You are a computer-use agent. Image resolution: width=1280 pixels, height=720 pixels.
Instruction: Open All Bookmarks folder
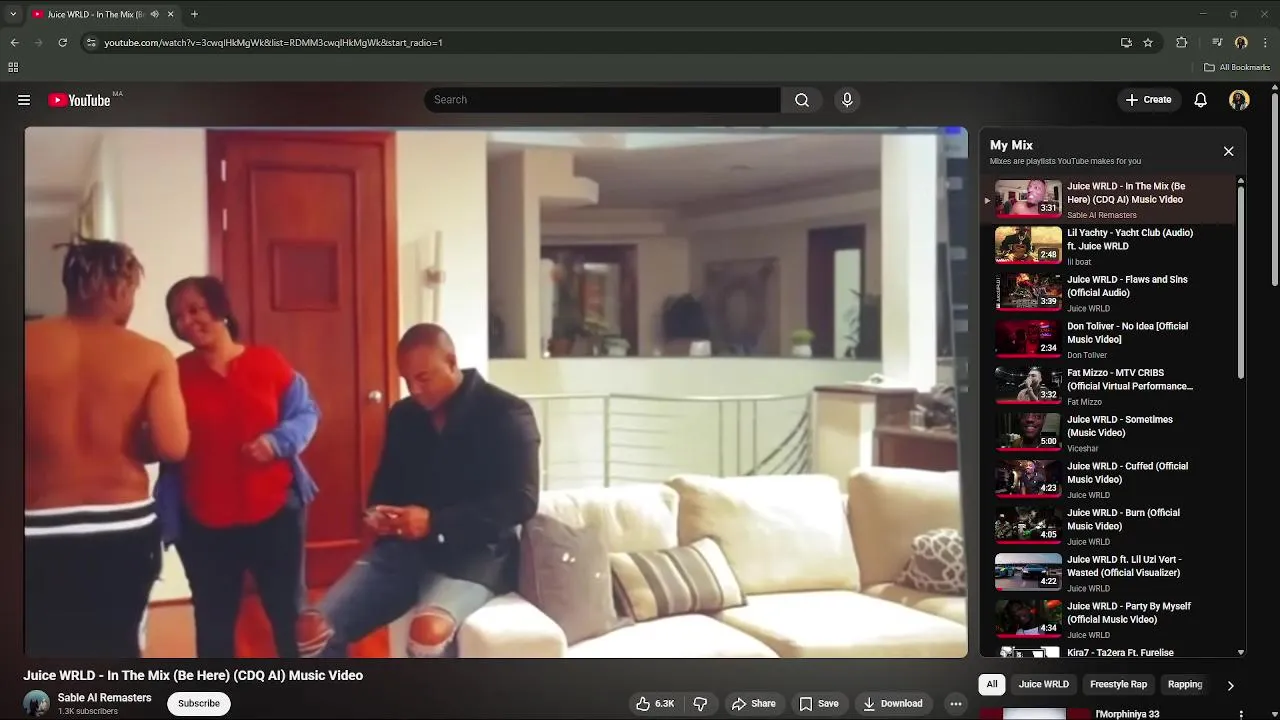pos(1237,68)
